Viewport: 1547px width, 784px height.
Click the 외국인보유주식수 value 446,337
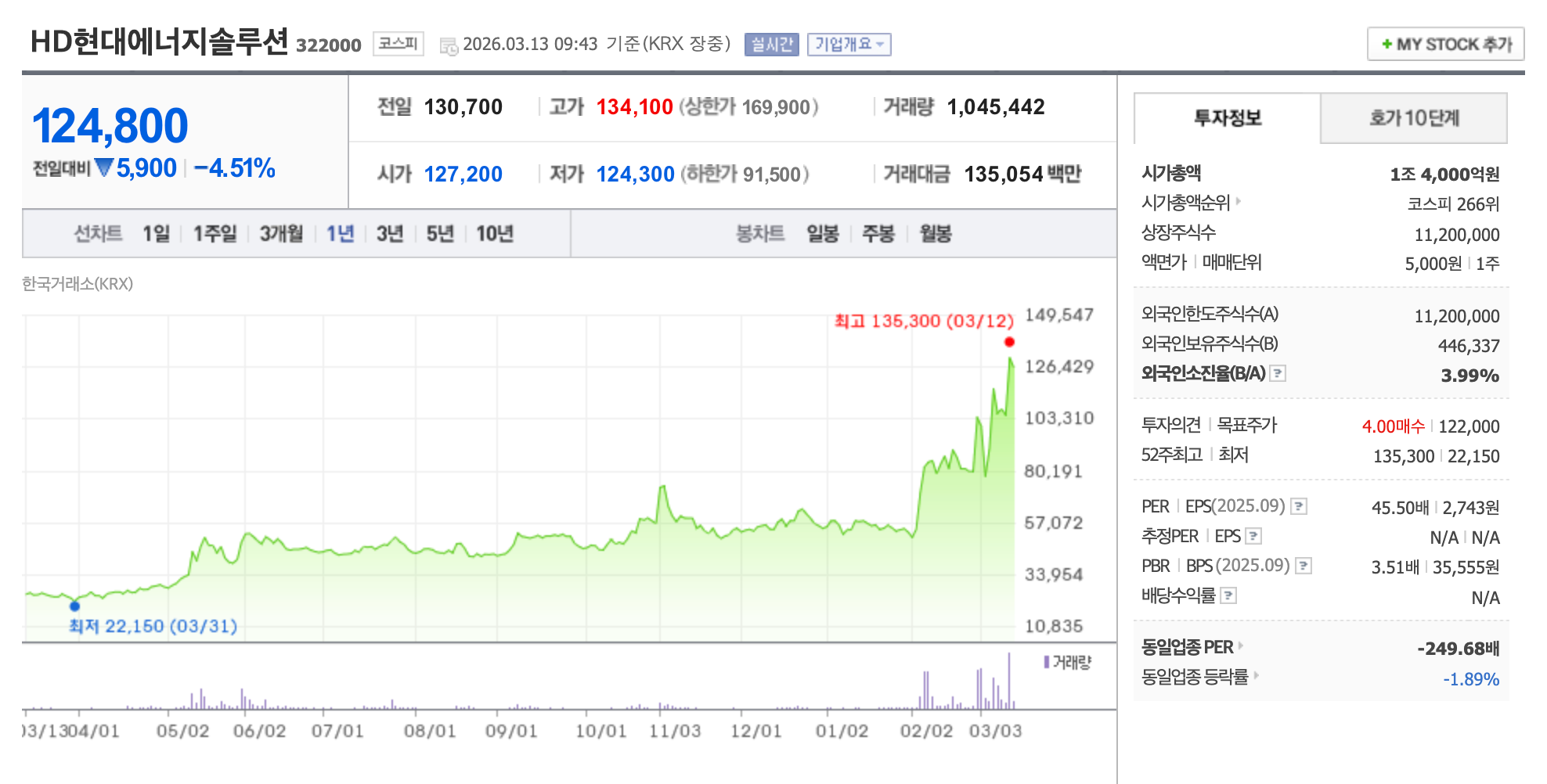click(x=1469, y=346)
